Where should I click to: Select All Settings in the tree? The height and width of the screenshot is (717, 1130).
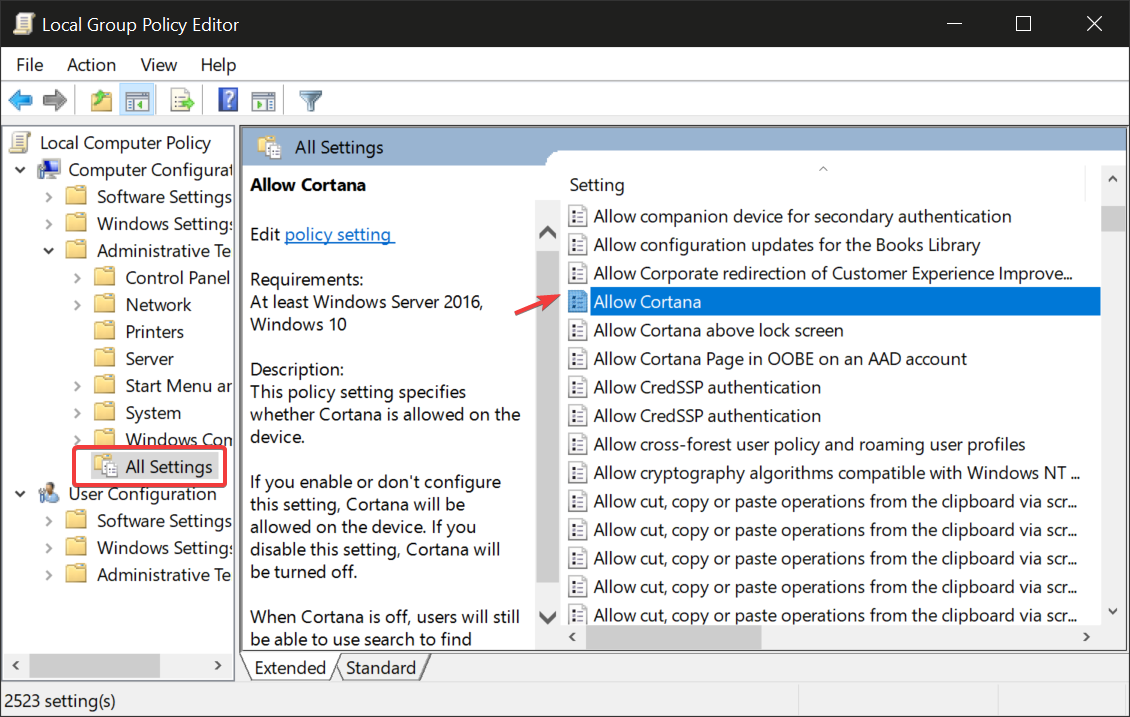(x=169, y=466)
